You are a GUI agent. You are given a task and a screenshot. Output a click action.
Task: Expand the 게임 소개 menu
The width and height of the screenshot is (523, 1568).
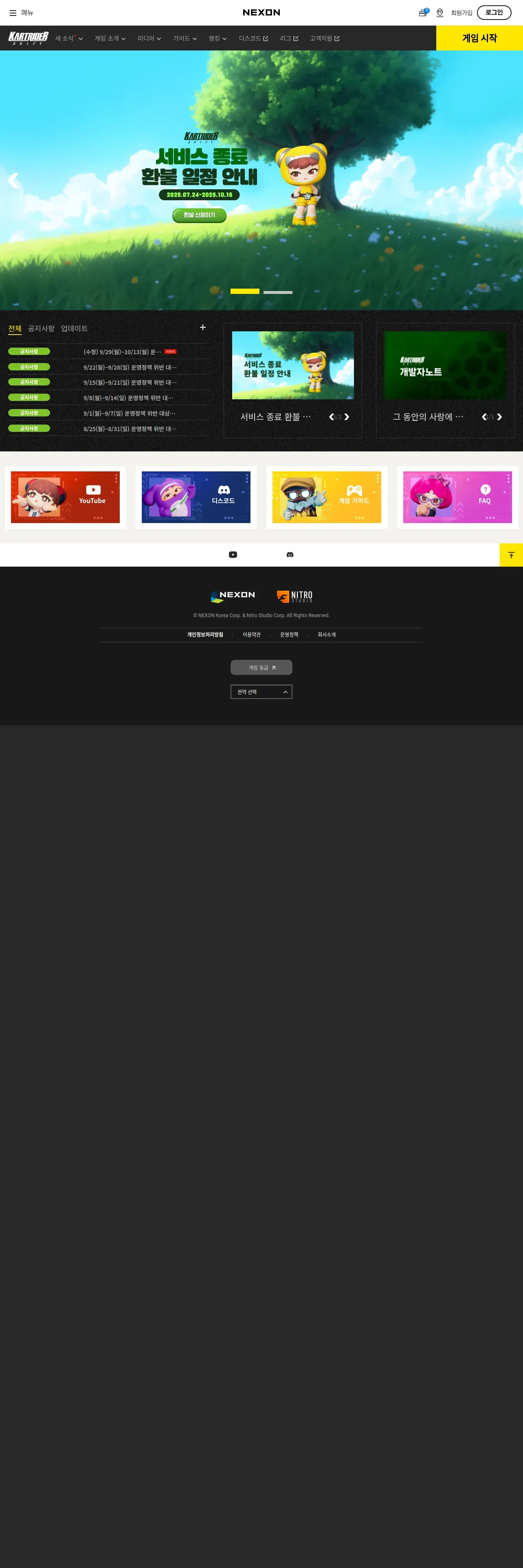pos(110,38)
